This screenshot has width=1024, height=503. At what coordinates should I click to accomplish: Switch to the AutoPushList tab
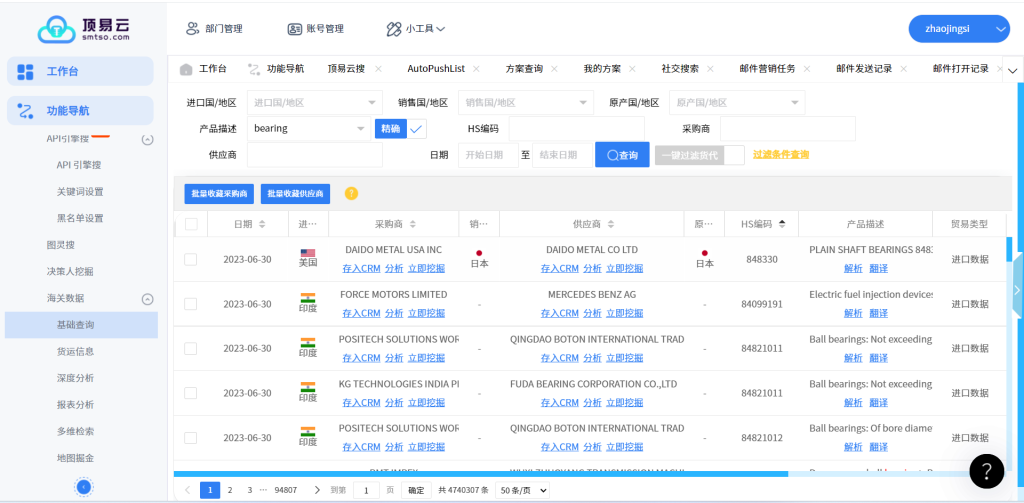(436, 69)
